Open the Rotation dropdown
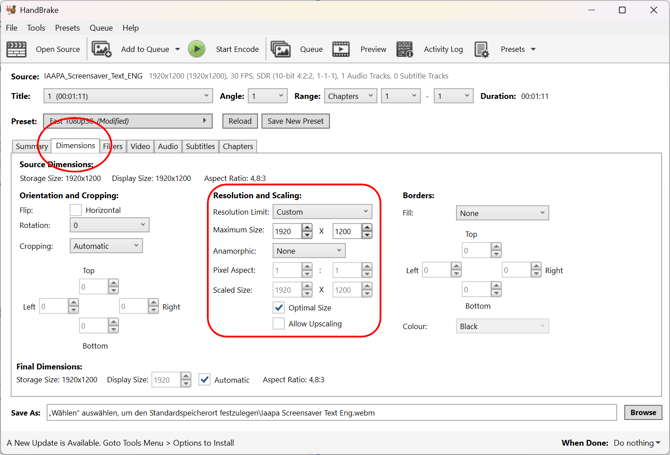Screen dimensions: 670x455 [x=109, y=225]
